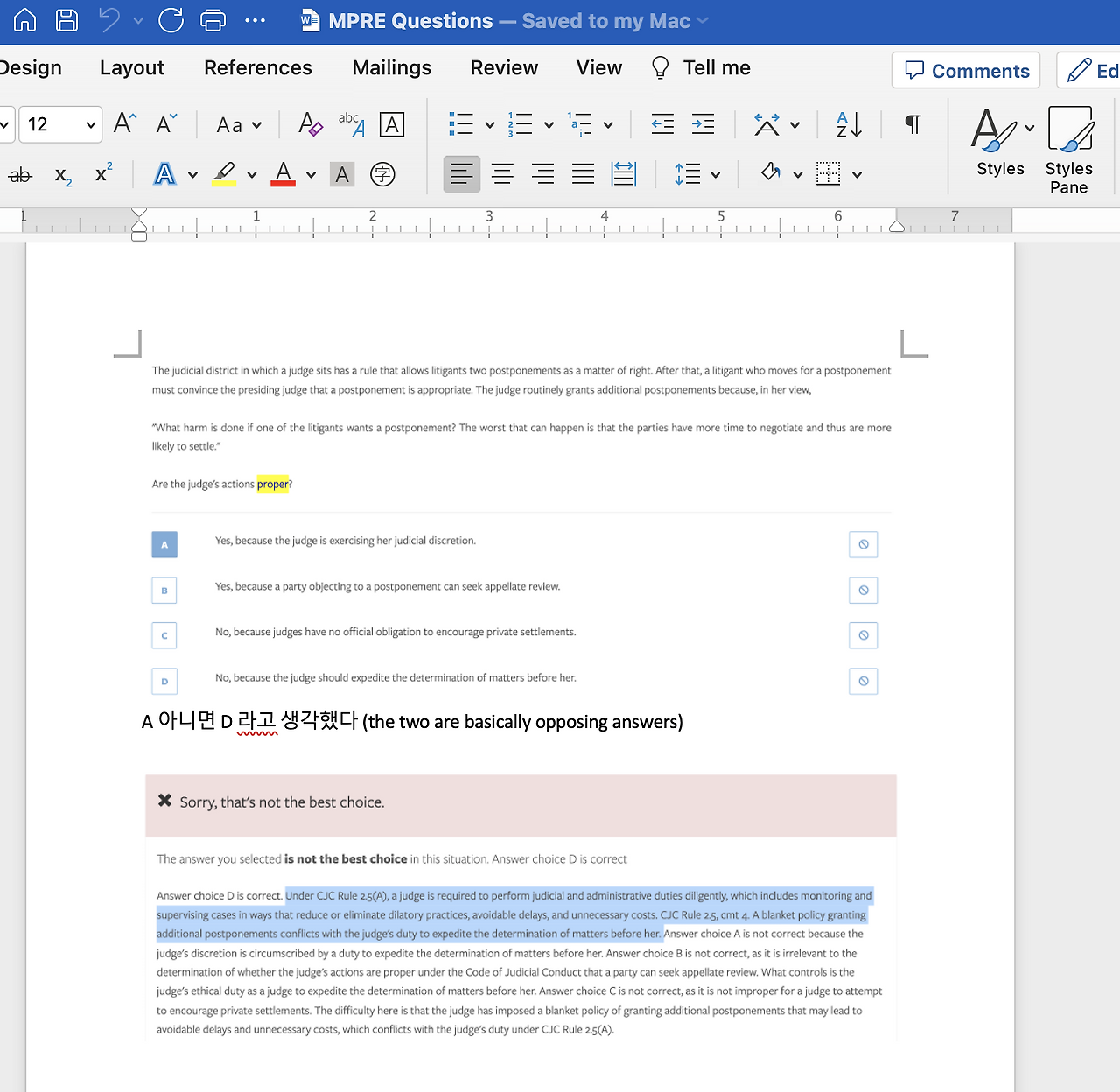Click the Clear Formatting icon
1120x1092 pixels.
coord(310,124)
